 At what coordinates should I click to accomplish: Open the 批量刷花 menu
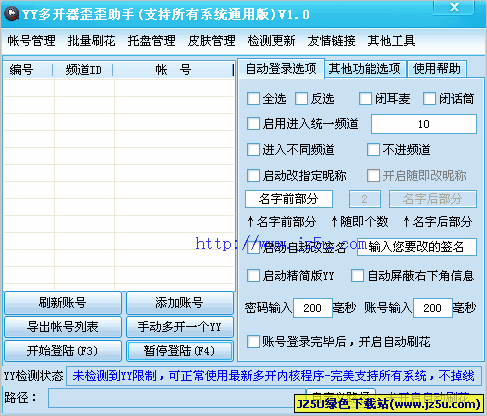pos(91,41)
